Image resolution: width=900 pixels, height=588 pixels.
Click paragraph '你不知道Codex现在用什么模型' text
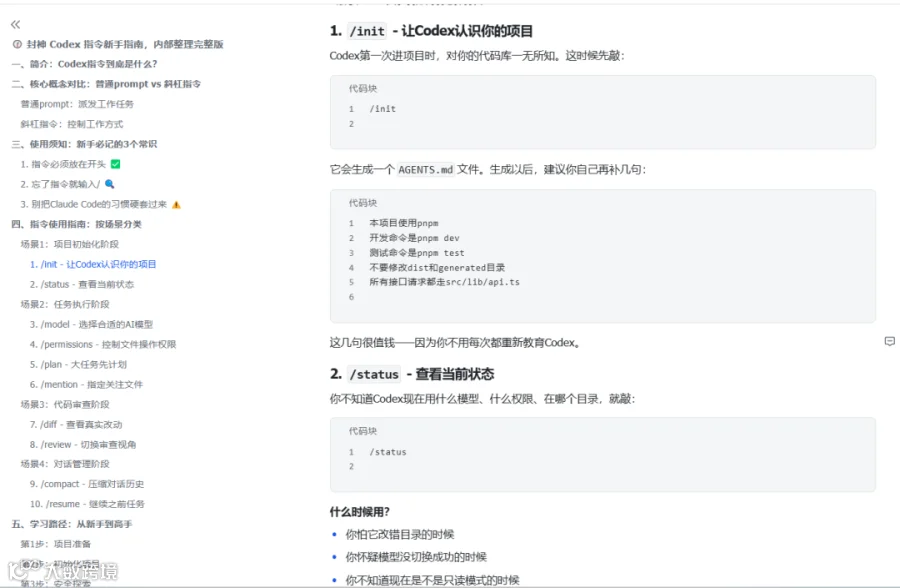click(x=482, y=399)
